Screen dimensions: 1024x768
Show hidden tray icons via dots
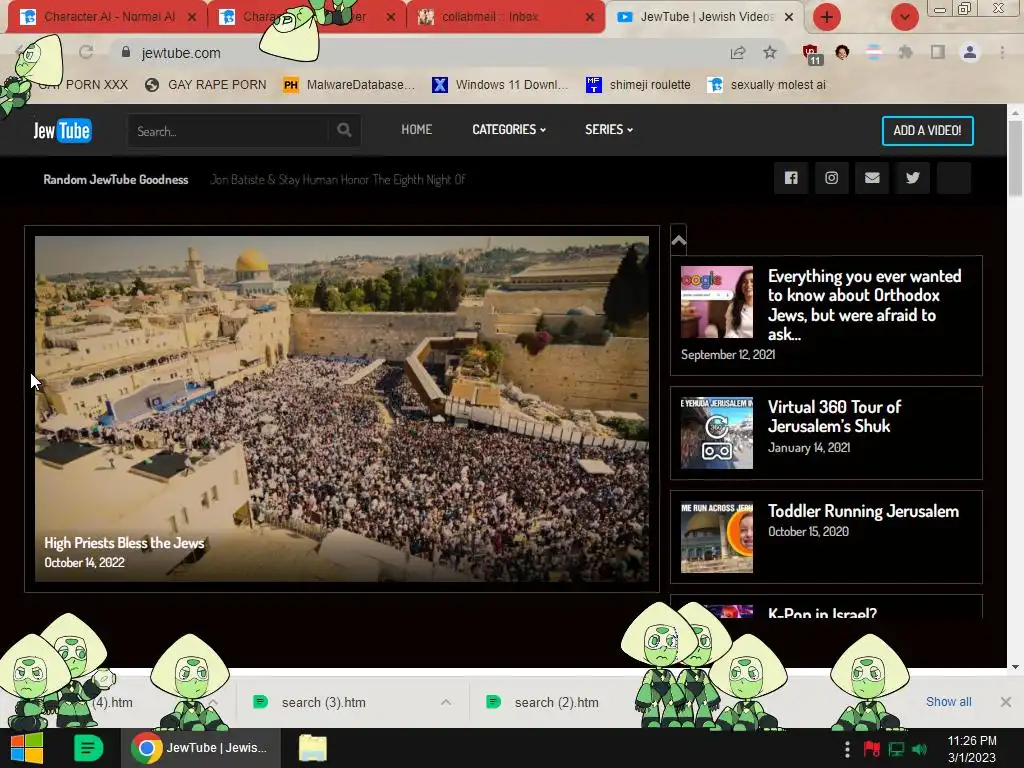[847, 749]
